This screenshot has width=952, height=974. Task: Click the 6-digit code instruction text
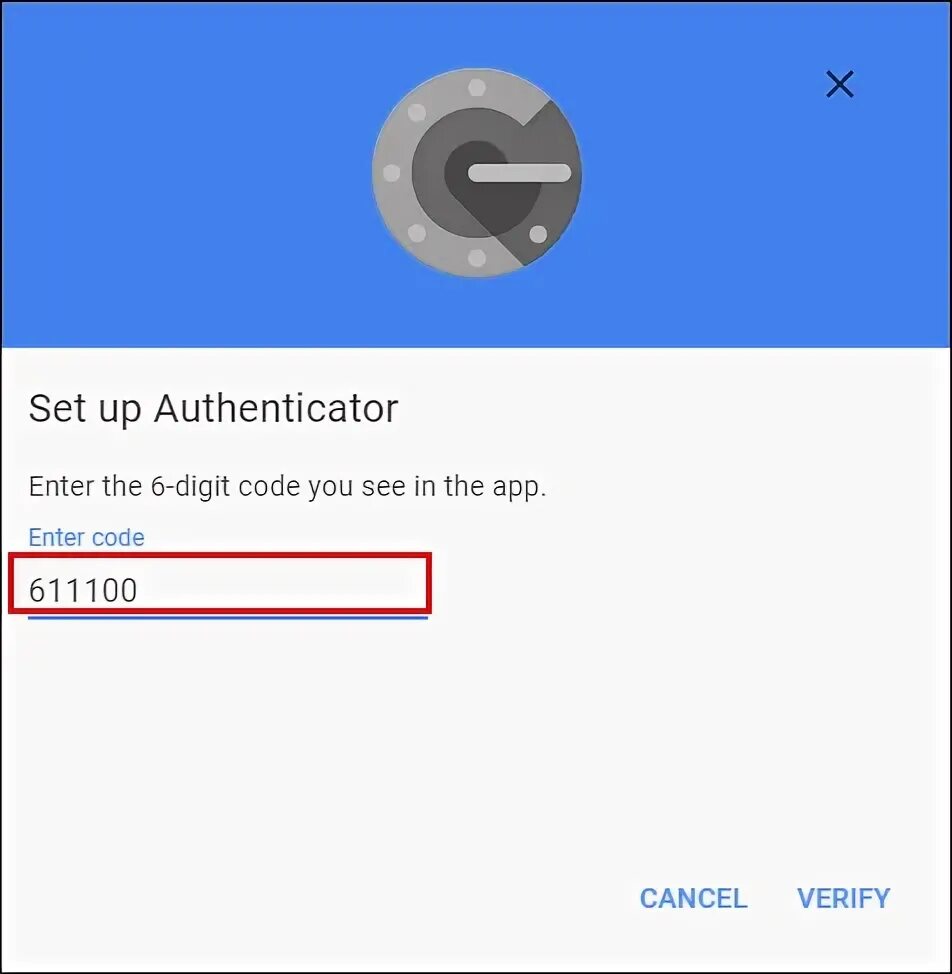287,486
